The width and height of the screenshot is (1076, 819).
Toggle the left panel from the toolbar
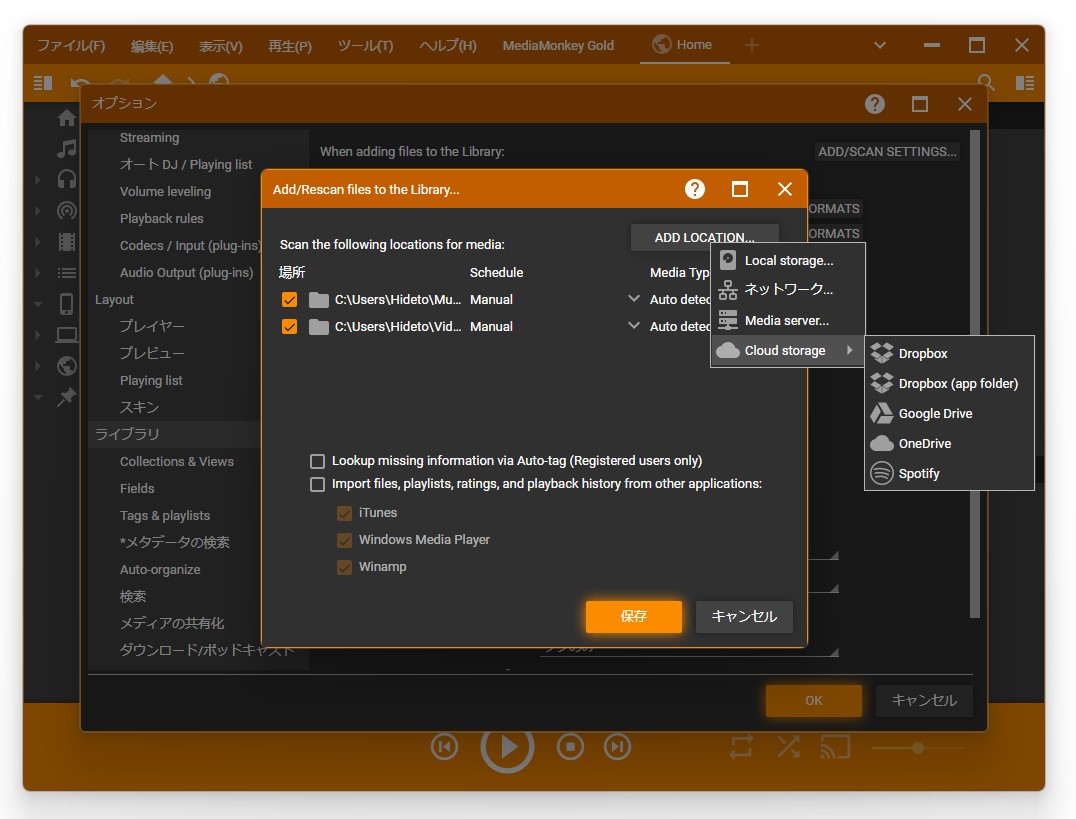43,83
